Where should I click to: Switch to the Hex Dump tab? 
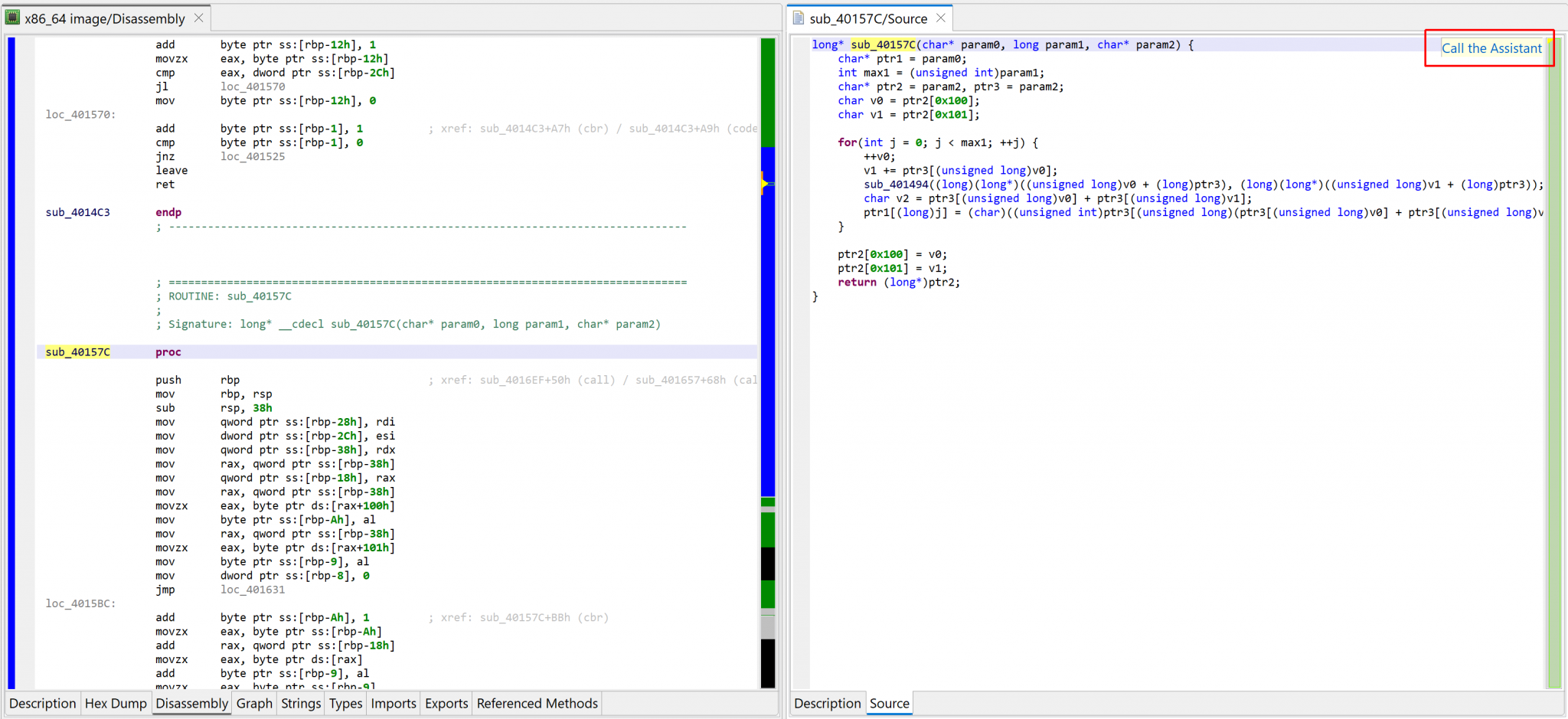tap(116, 703)
